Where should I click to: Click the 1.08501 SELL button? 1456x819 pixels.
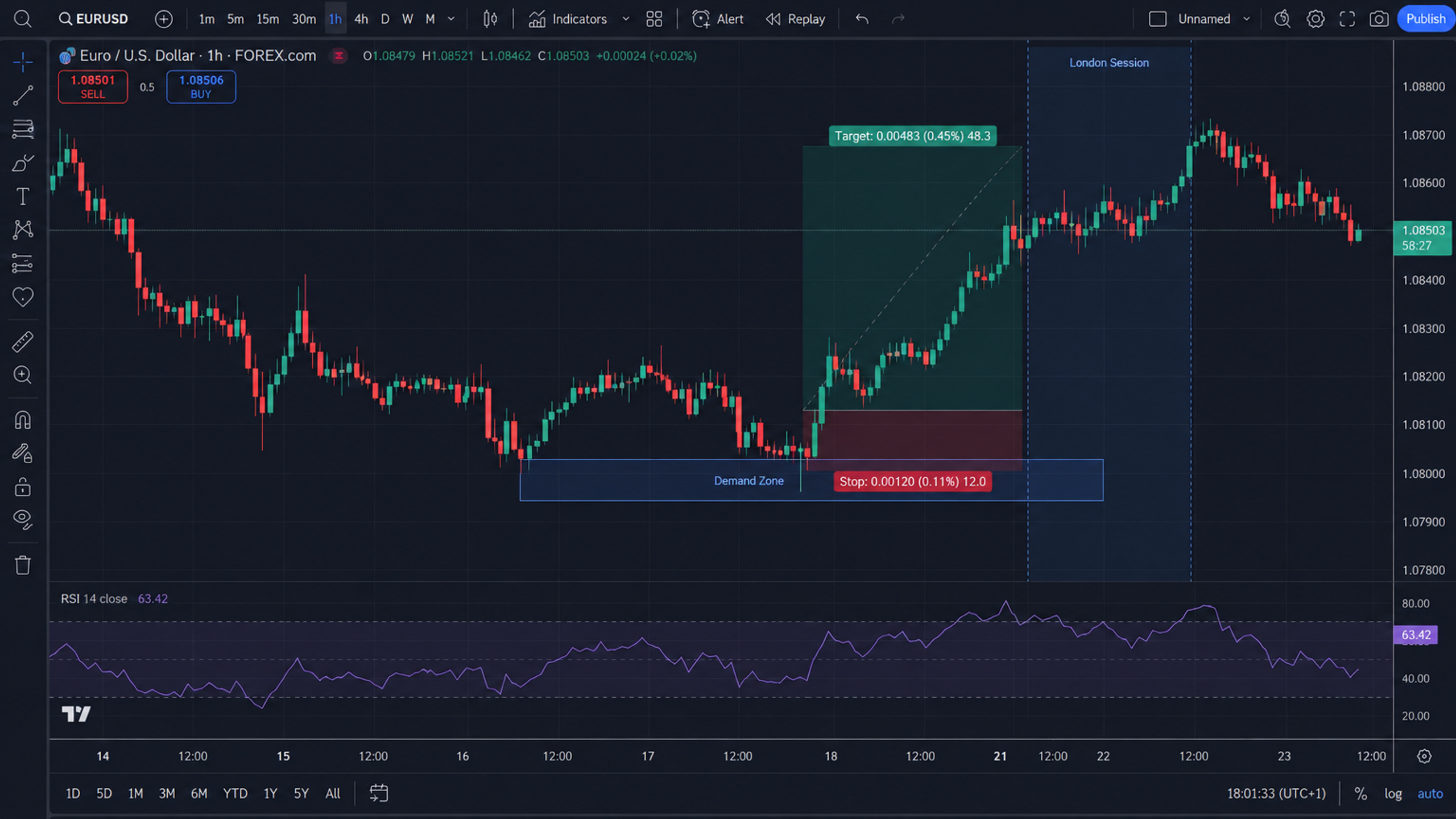click(93, 87)
